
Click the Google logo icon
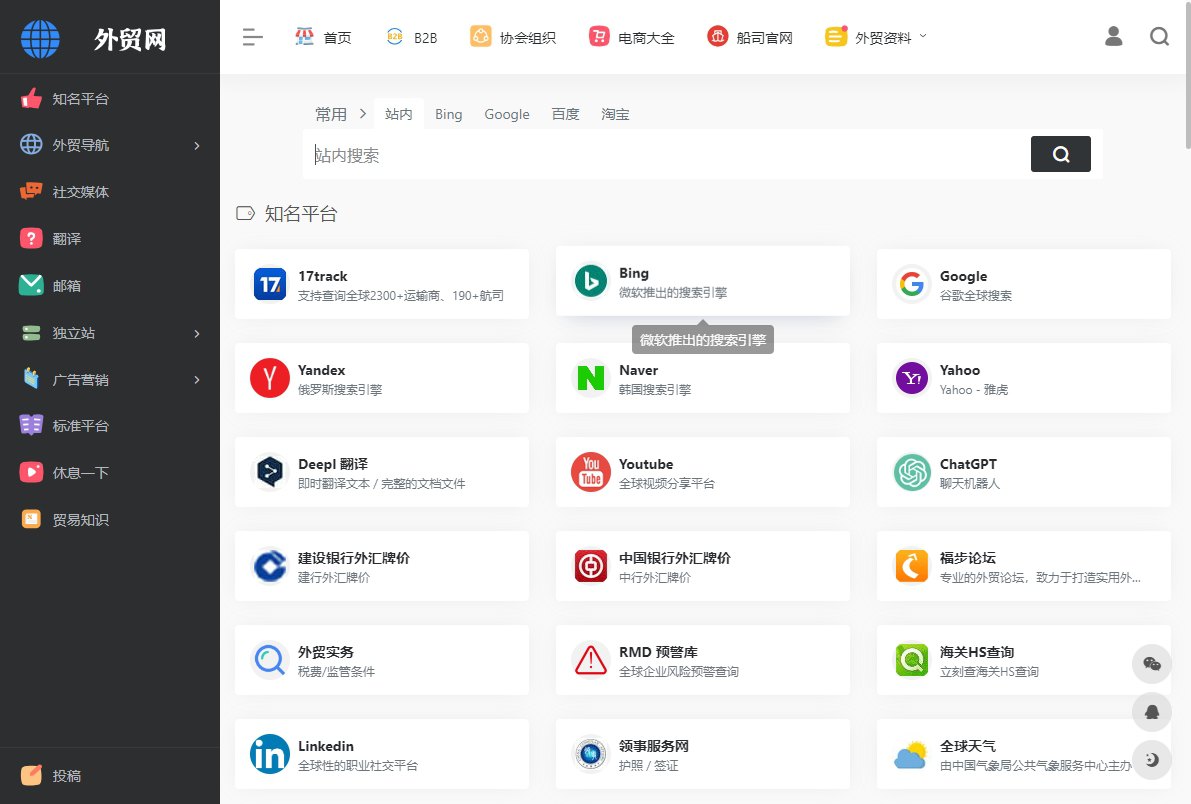coord(911,284)
